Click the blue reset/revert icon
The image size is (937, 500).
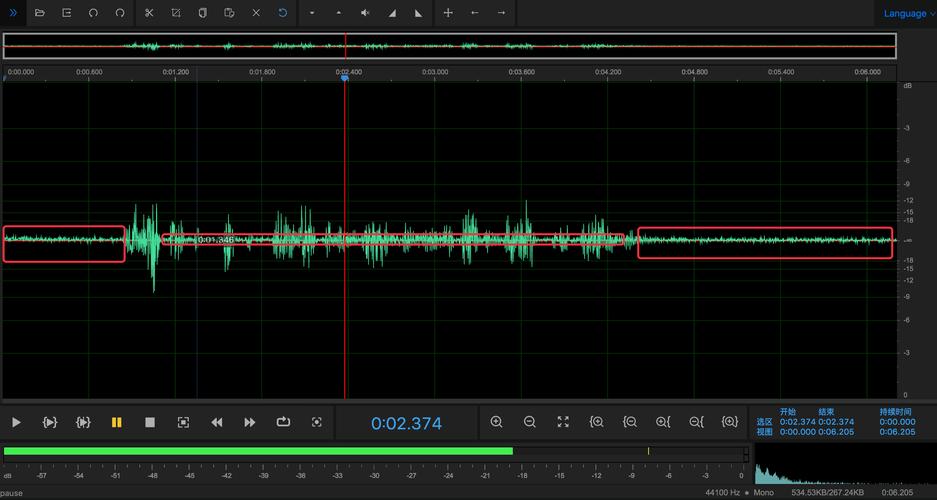click(283, 13)
